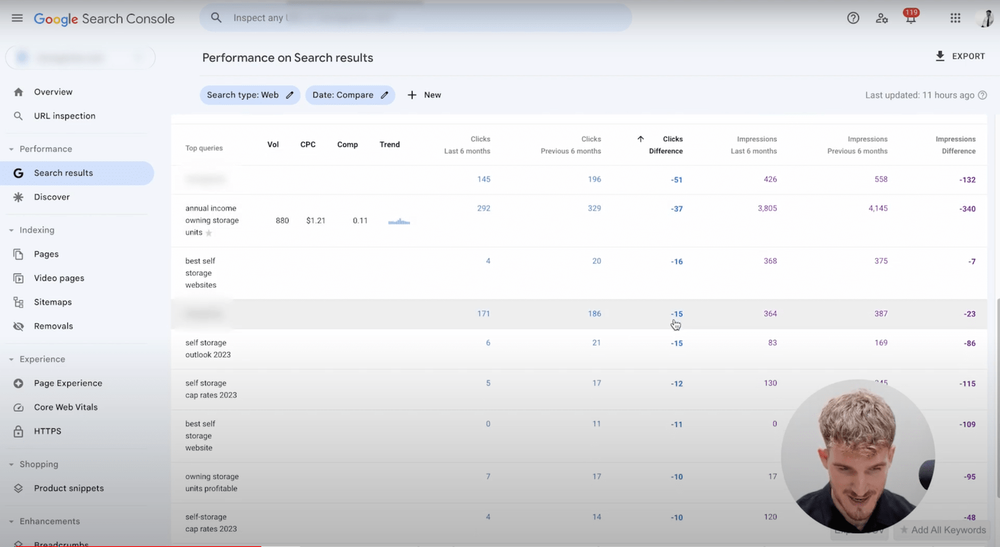
Task: Collapse the Shopping section
Action: point(11,465)
